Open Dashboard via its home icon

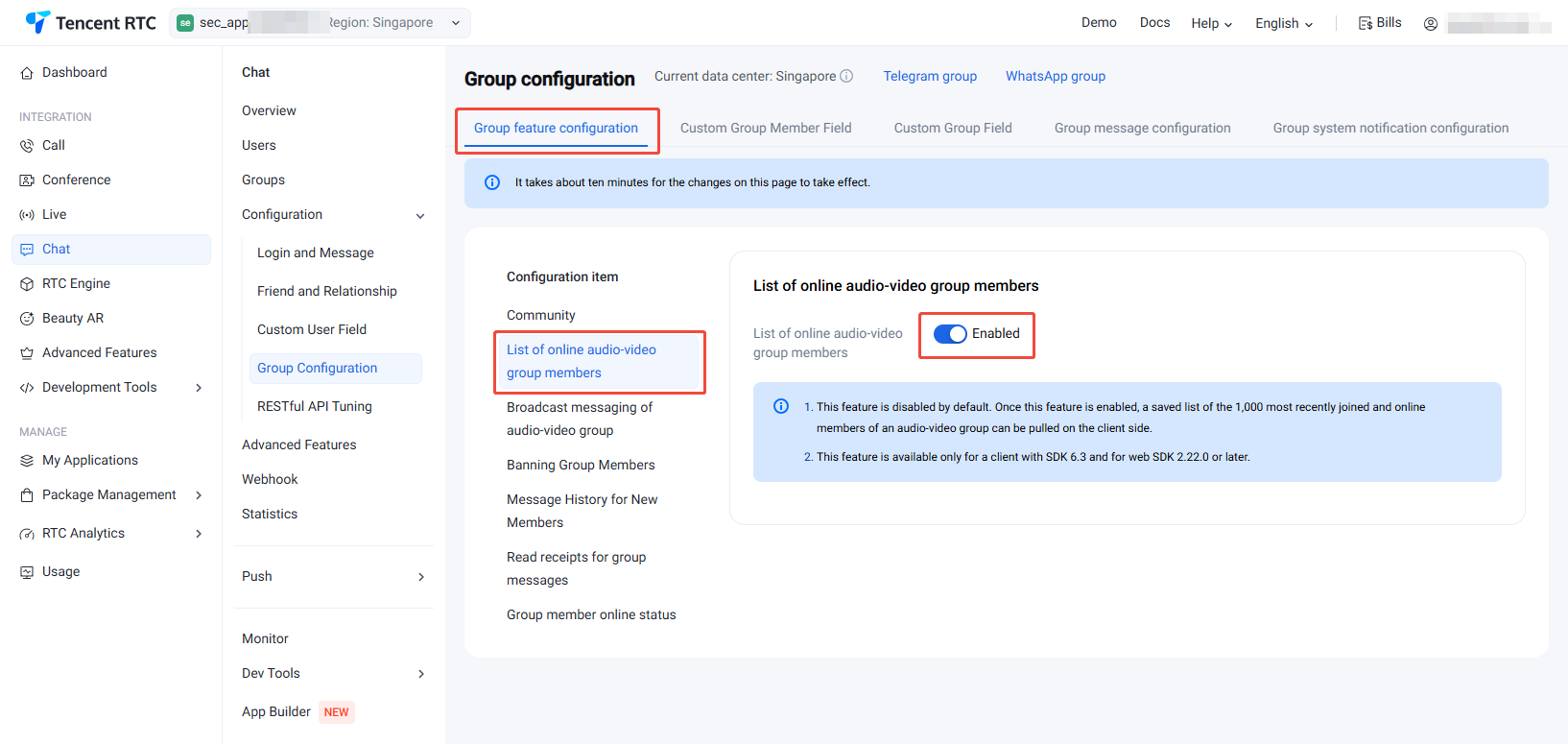(x=27, y=73)
